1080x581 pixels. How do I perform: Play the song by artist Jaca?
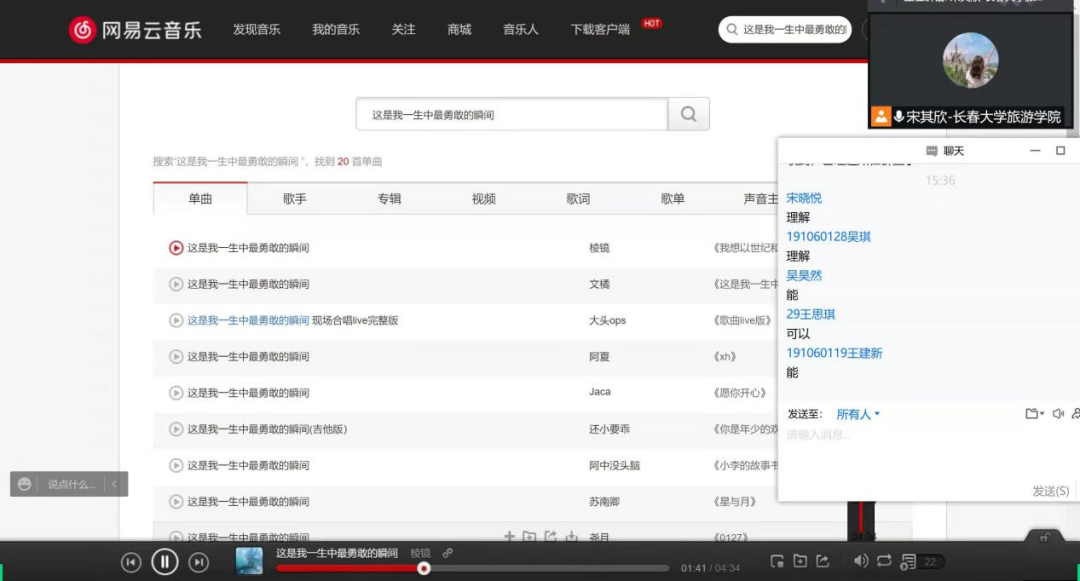[x=176, y=392]
